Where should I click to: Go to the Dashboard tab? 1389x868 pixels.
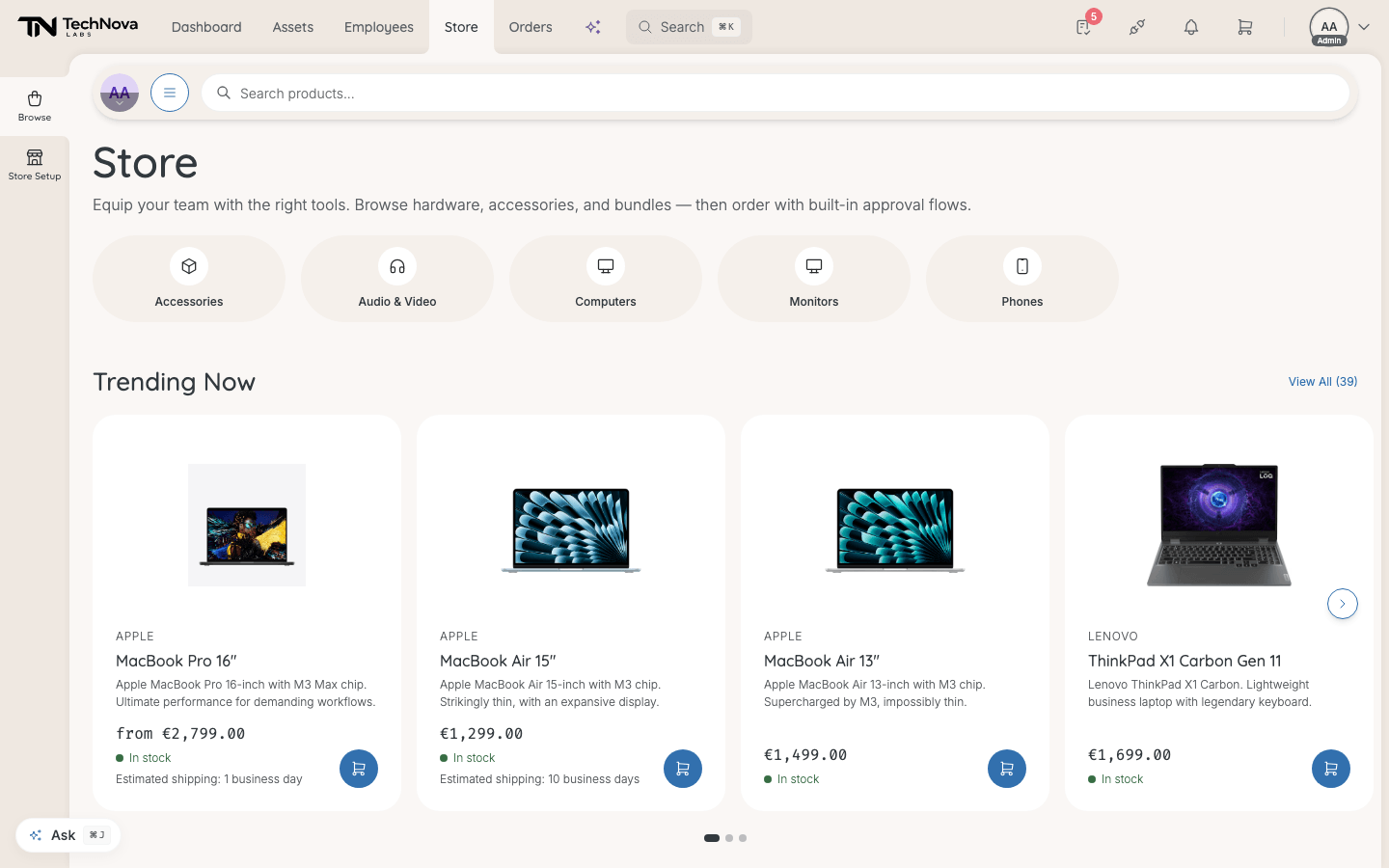point(206,27)
